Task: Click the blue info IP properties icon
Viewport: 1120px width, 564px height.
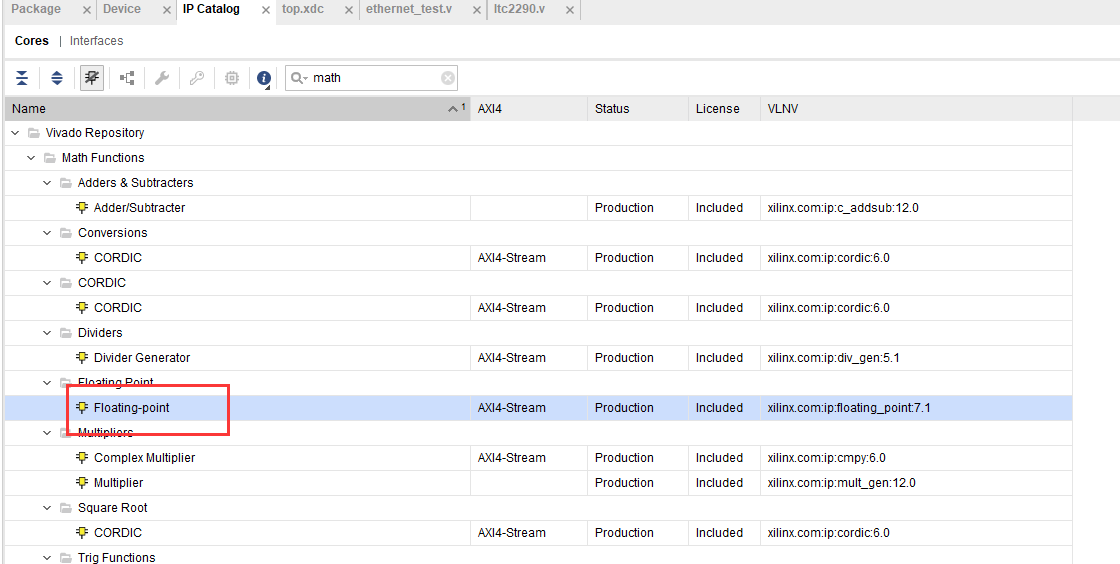Action: [264, 78]
